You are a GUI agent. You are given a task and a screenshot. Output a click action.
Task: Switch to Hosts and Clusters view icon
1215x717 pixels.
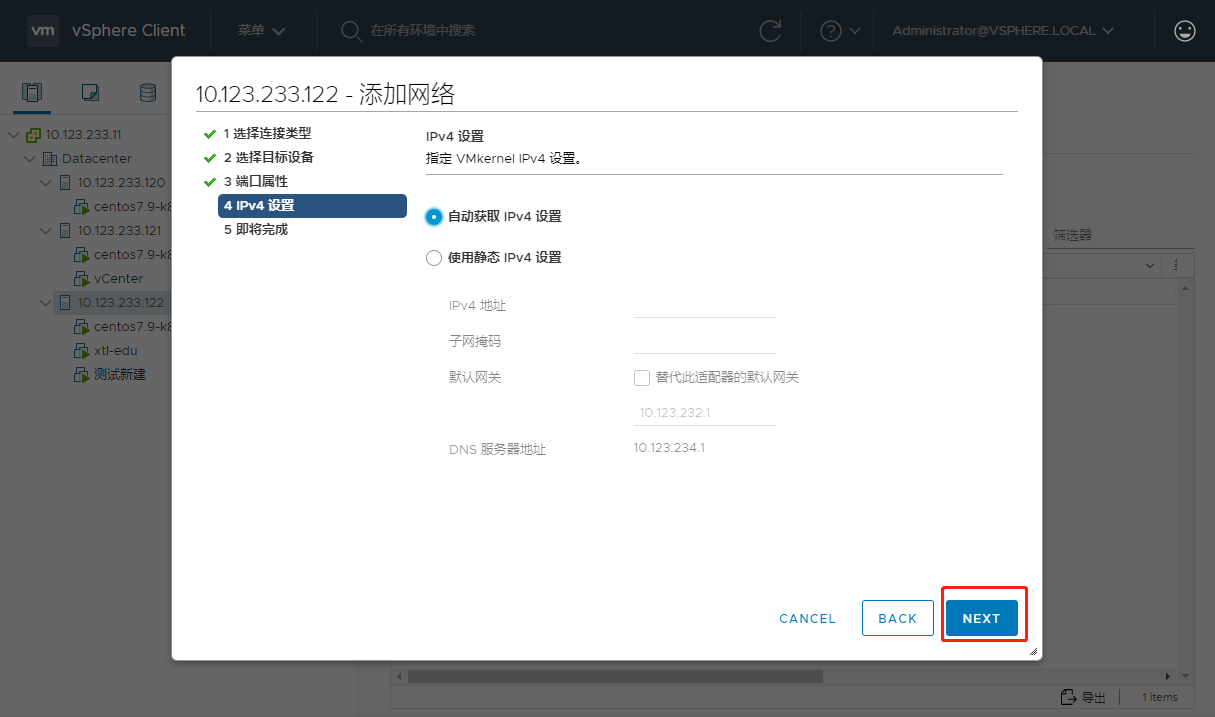[x=33, y=93]
